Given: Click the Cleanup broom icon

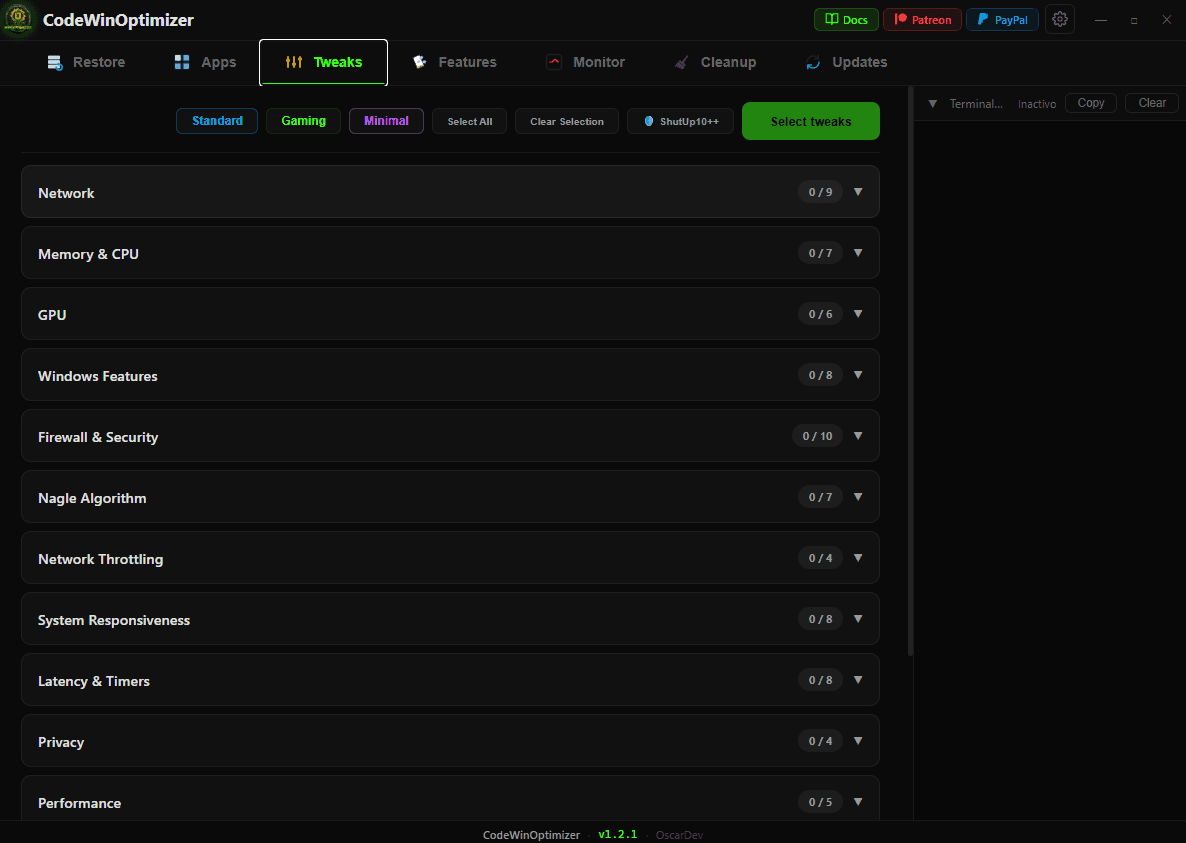Looking at the screenshot, I should (x=681, y=62).
